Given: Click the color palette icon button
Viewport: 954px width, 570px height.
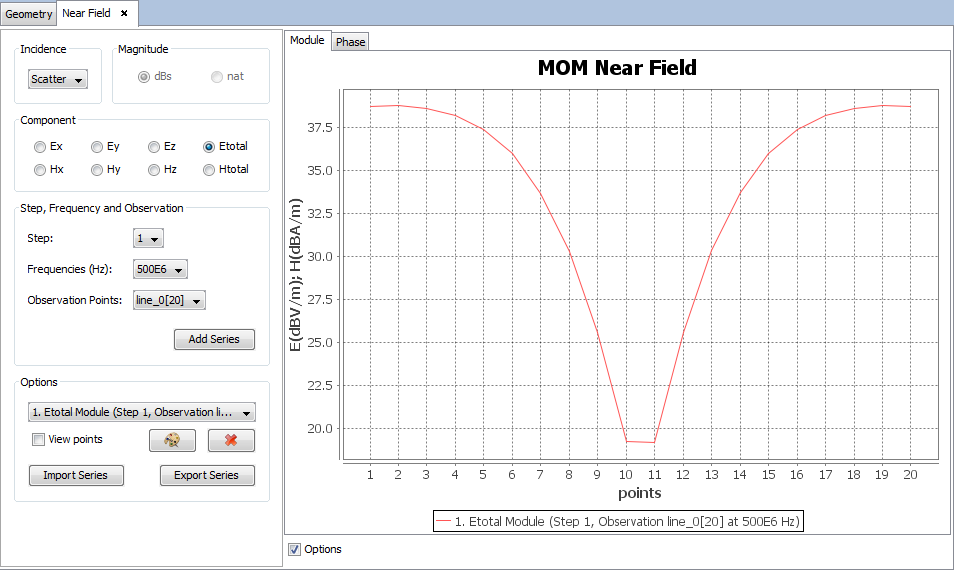Looking at the screenshot, I should pos(172,441).
